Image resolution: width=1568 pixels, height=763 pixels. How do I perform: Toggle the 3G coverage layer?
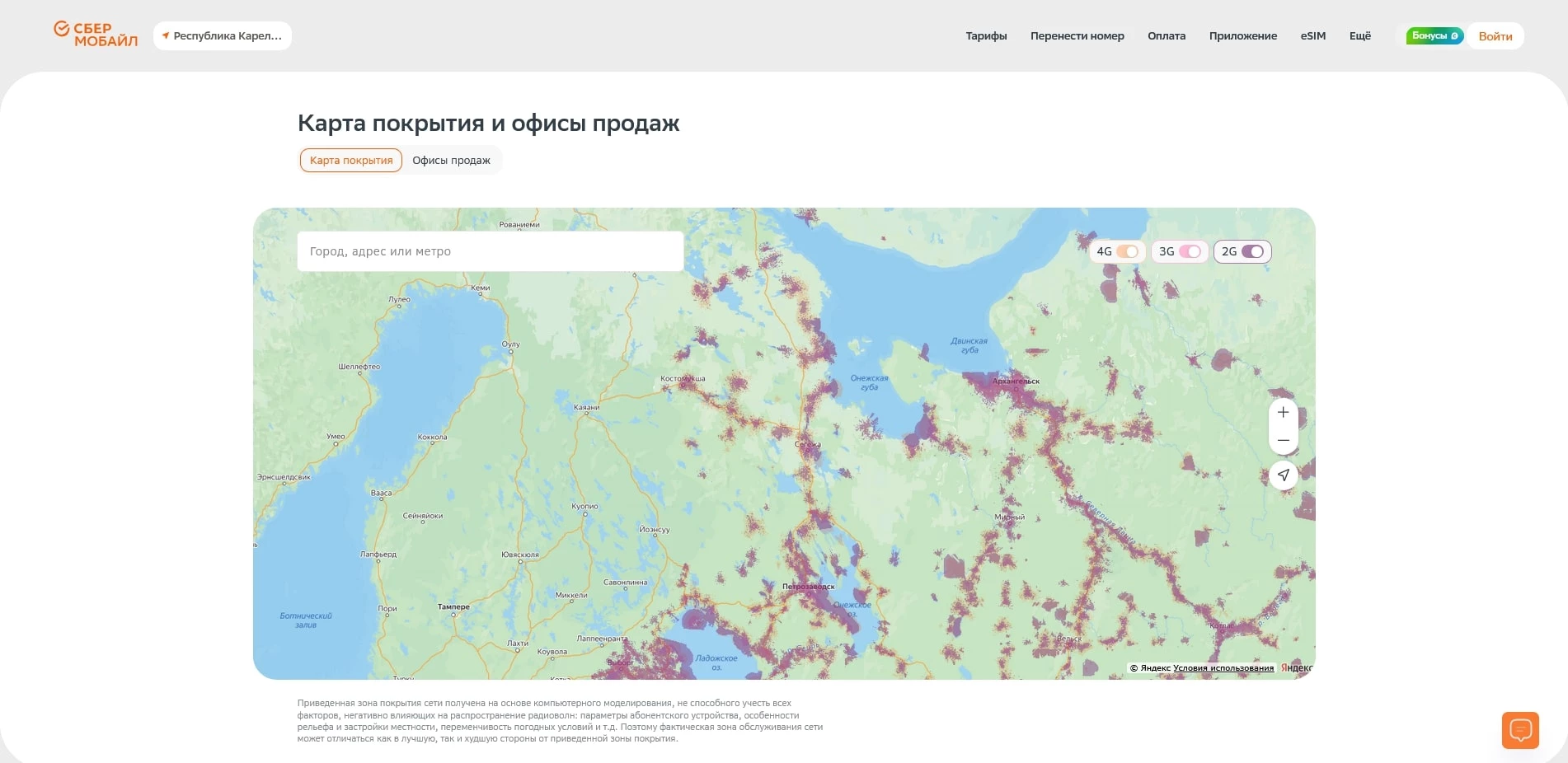coord(1189,252)
